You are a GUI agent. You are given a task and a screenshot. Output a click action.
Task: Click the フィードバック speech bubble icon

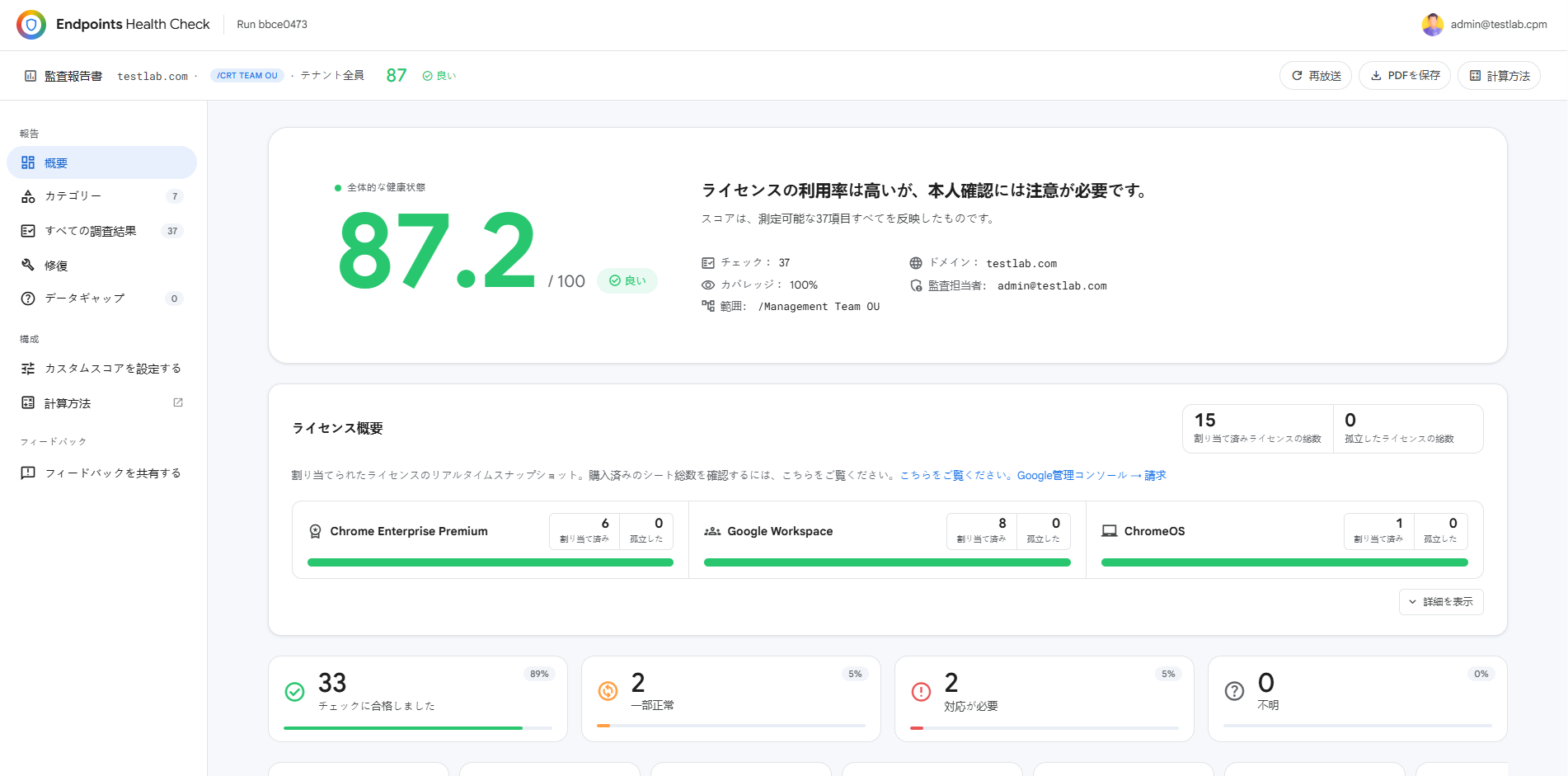[28, 473]
